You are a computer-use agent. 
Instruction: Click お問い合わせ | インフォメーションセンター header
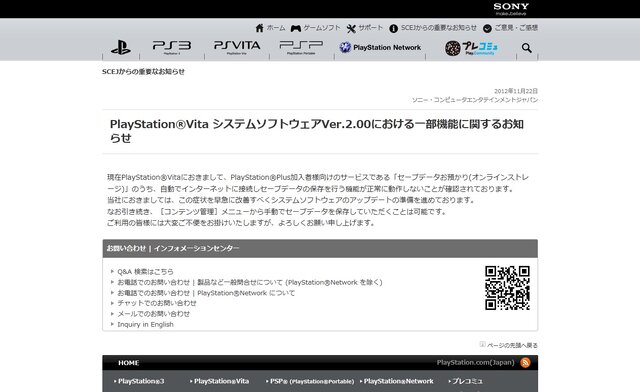pyautogui.click(x=173, y=248)
